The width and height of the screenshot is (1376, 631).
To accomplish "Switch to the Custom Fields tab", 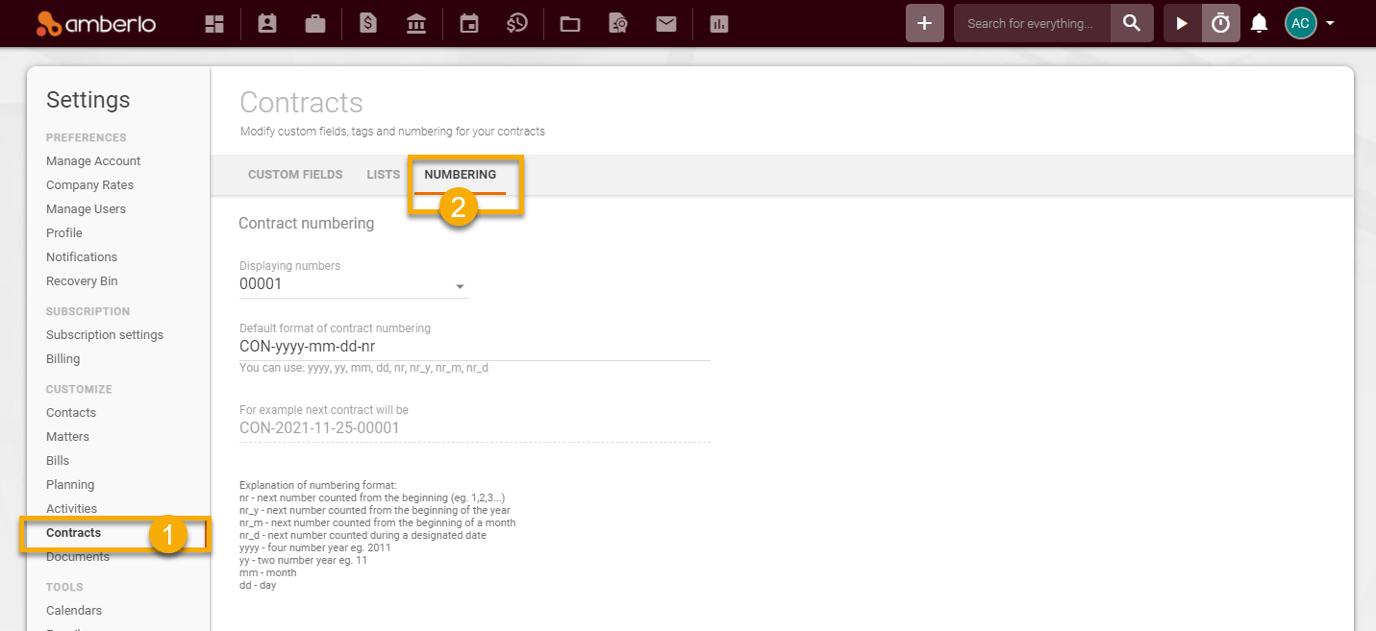I will point(295,175).
